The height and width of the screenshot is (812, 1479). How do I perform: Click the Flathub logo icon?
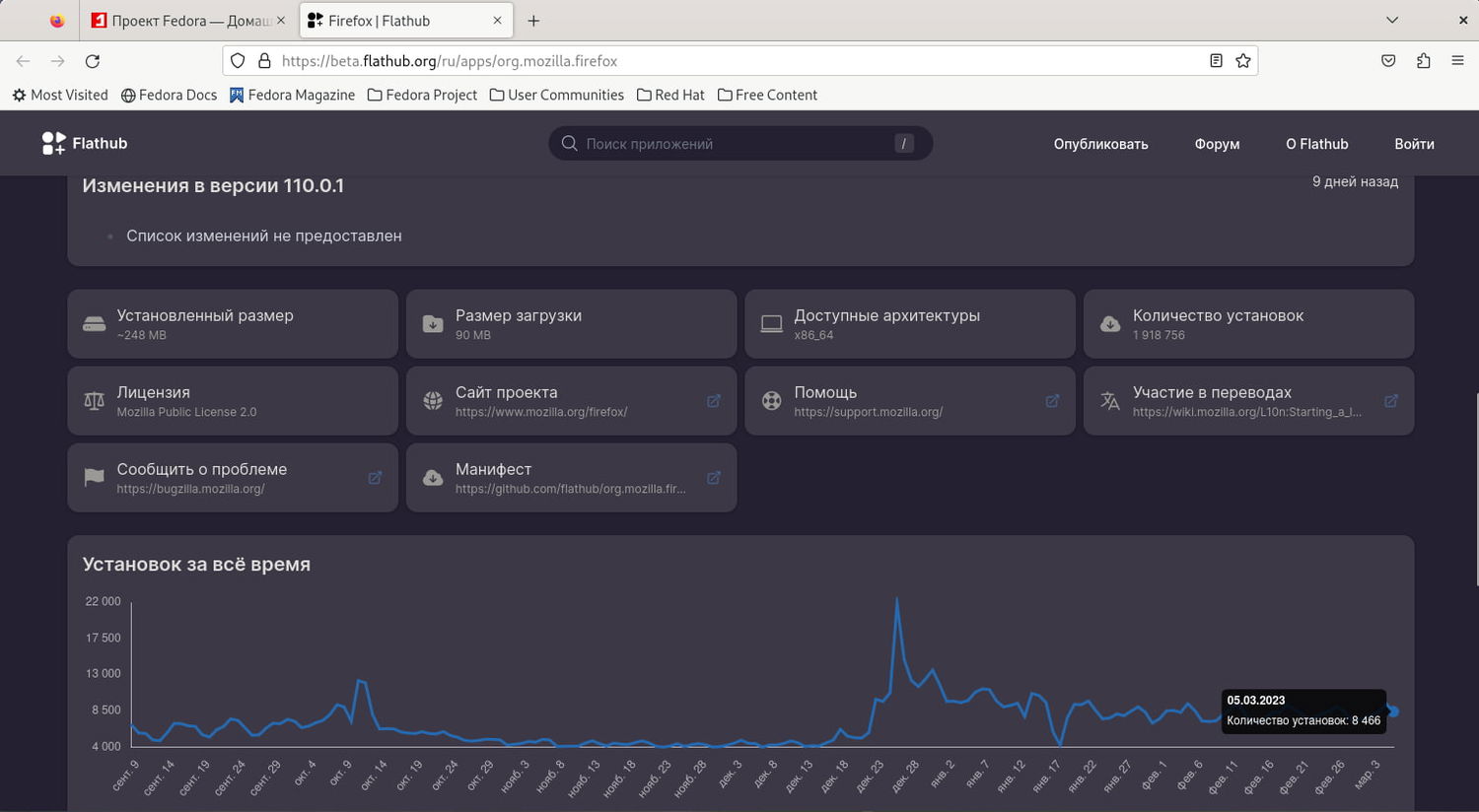click(54, 143)
